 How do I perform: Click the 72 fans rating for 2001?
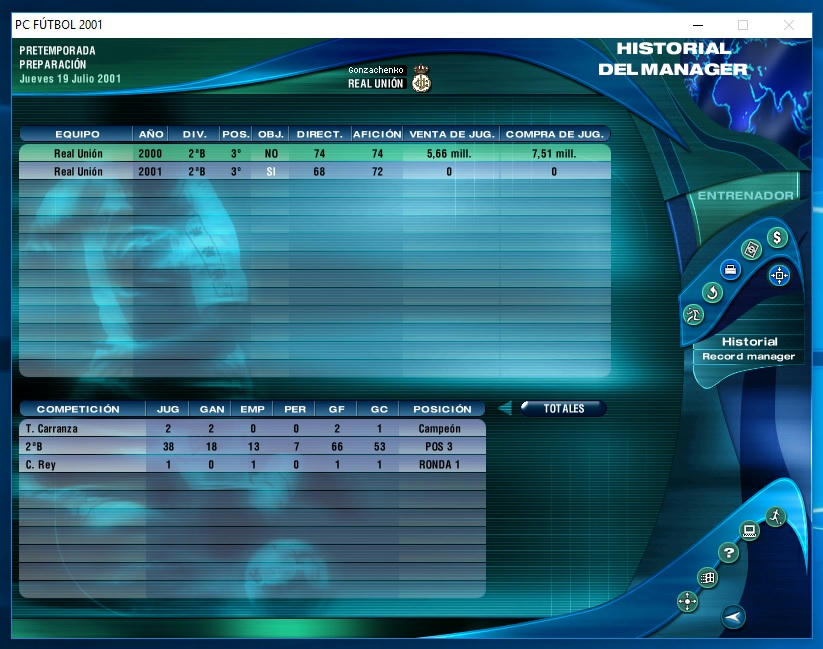(x=377, y=171)
